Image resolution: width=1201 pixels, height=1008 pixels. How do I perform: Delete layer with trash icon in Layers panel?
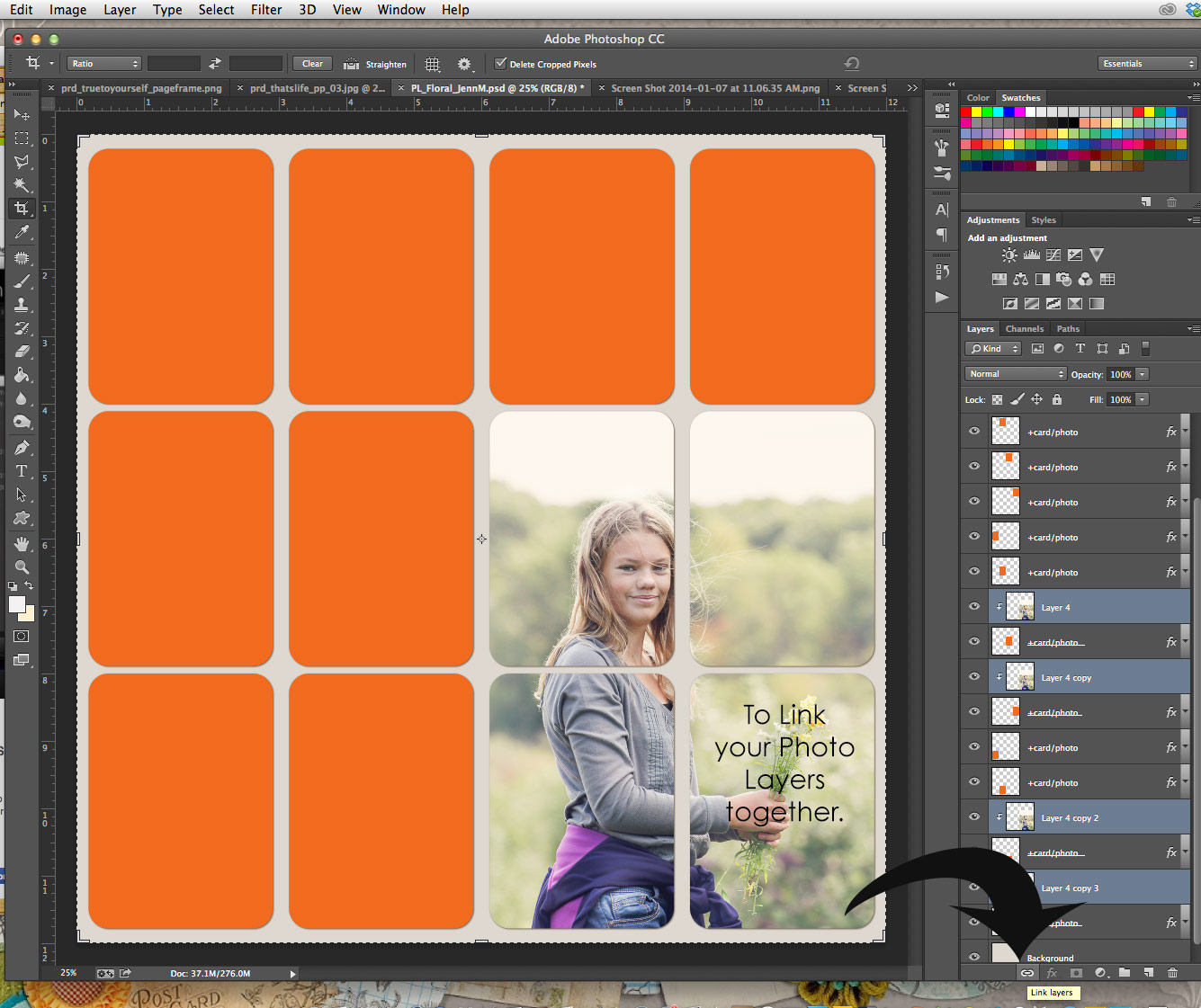[x=1172, y=973]
